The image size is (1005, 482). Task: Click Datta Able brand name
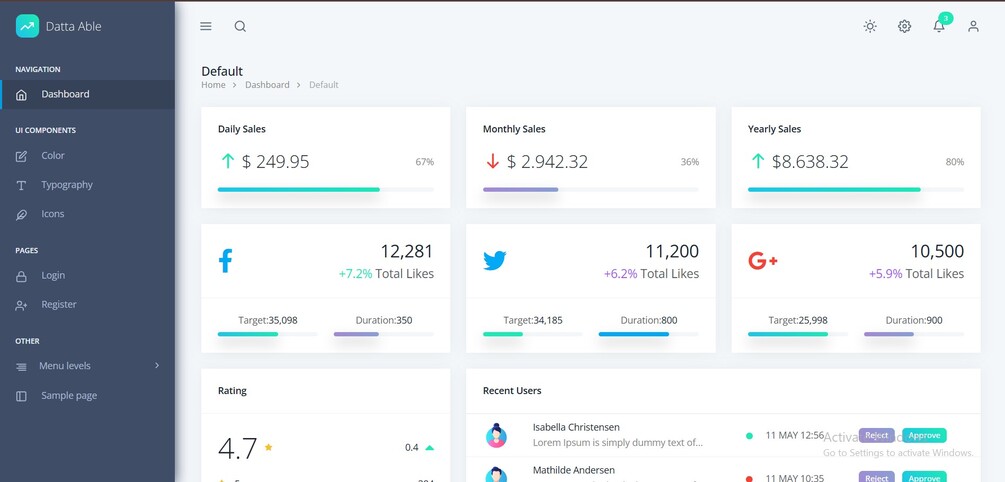[x=74, y=26]
